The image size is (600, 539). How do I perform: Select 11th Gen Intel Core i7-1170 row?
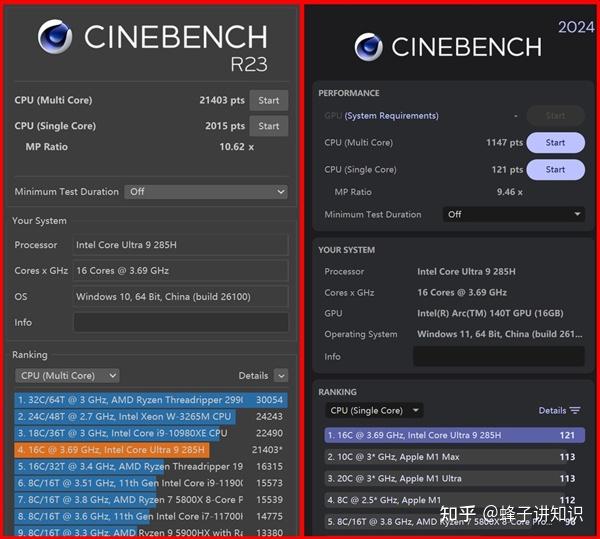(x=151, y=516)
